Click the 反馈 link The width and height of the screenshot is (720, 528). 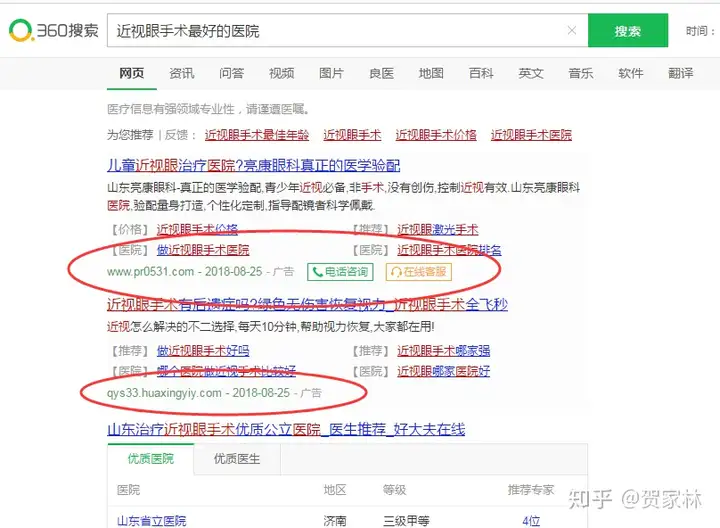pyautogui.click(x=176, y=135)
